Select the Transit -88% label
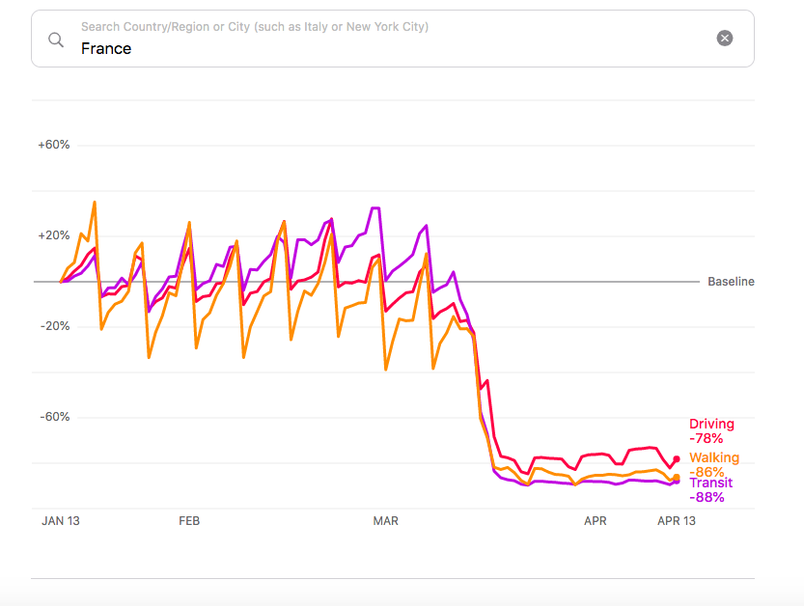 click(x=711, y=490)
